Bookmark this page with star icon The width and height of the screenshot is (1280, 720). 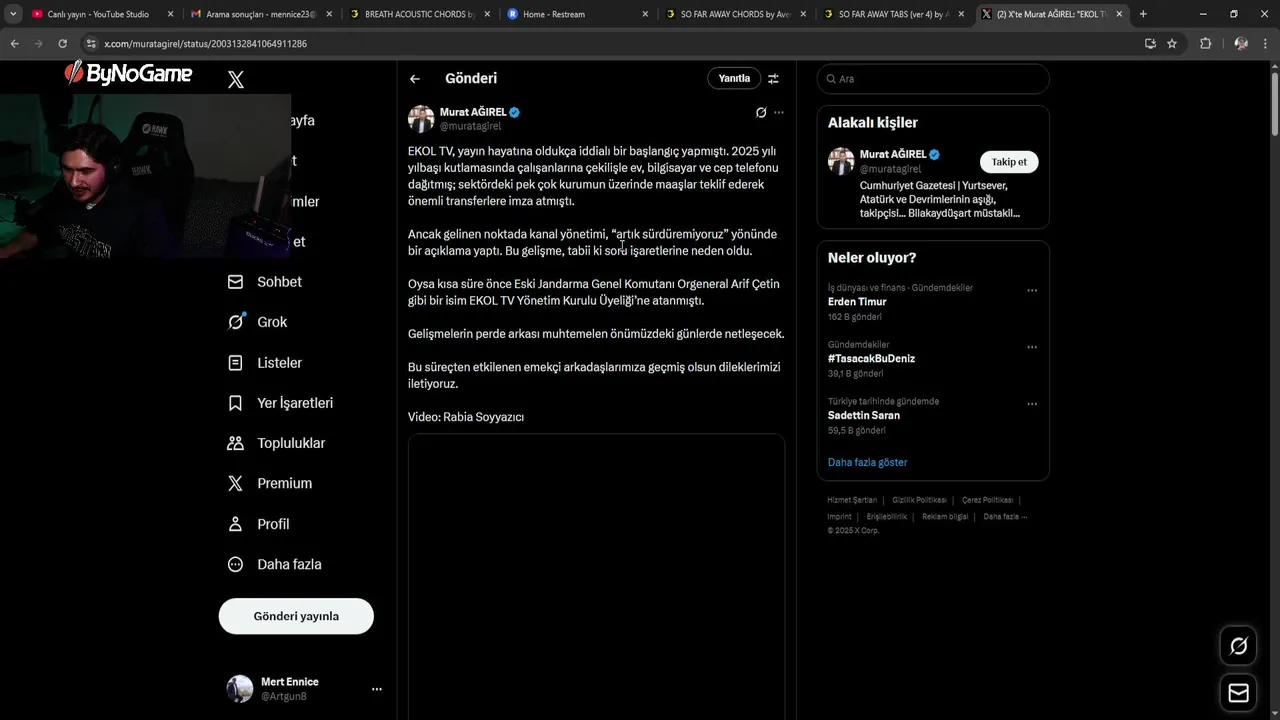(1172, 44)
